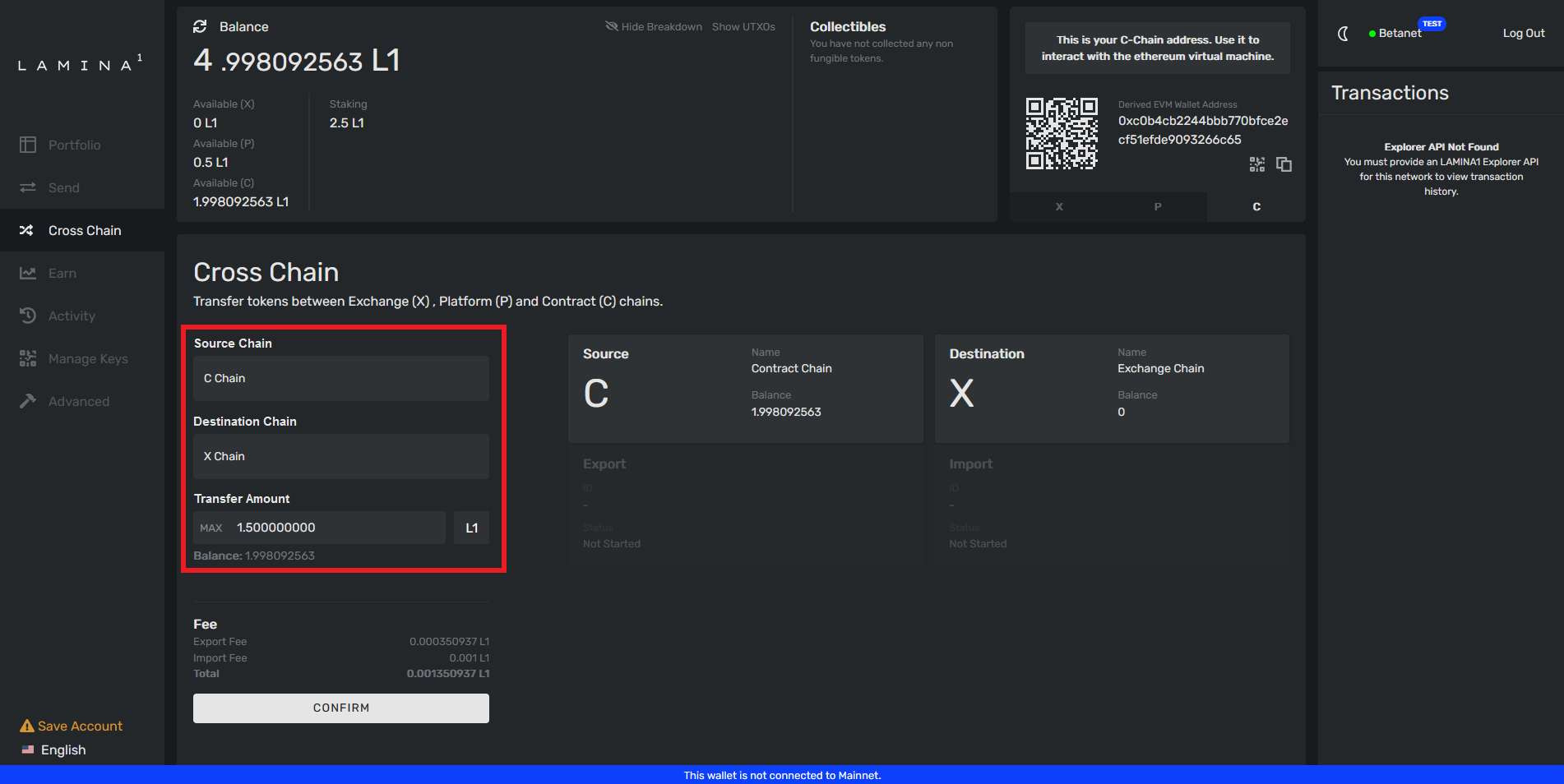Open Earn from the sidebar icon
Image resolution: width=1564 pixels, height=784 pixels.
pos(28,273)
